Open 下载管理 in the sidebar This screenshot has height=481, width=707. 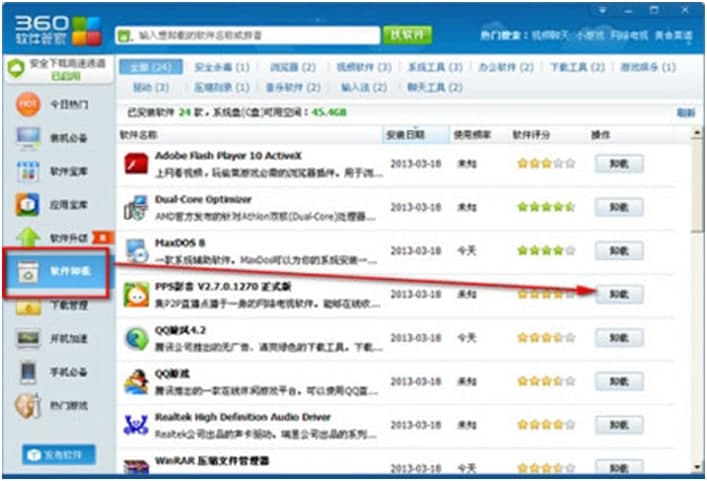pos(52,306)
